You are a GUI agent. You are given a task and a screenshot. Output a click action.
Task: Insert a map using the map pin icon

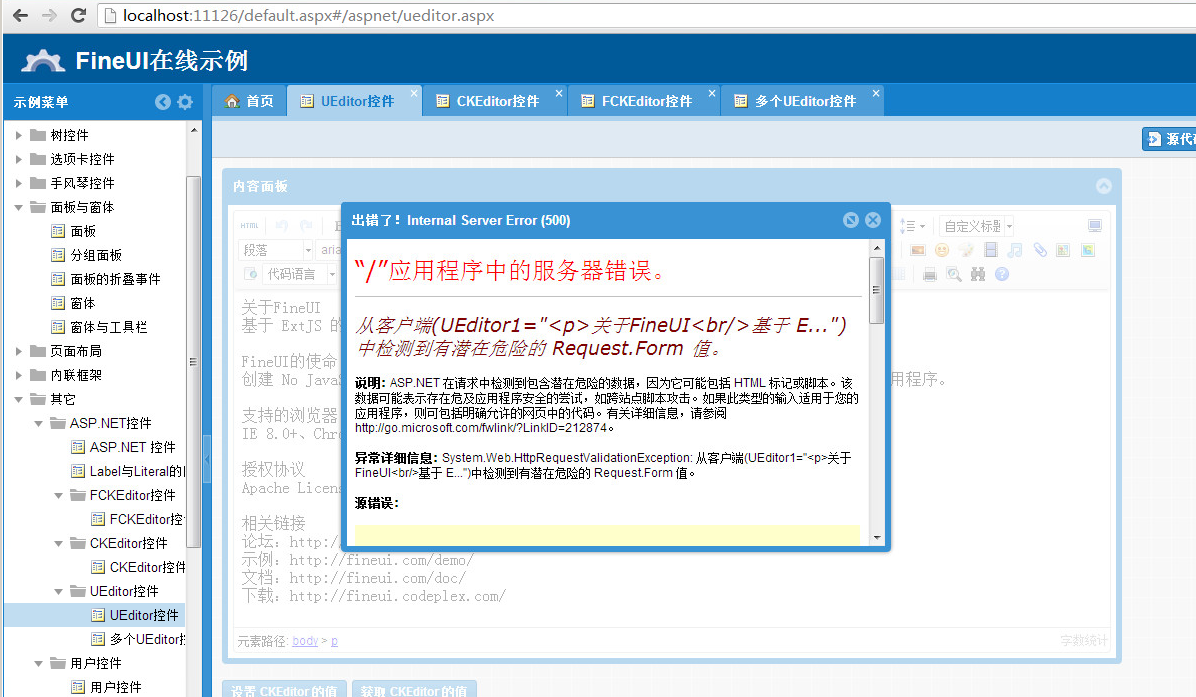coord(1063,250)
